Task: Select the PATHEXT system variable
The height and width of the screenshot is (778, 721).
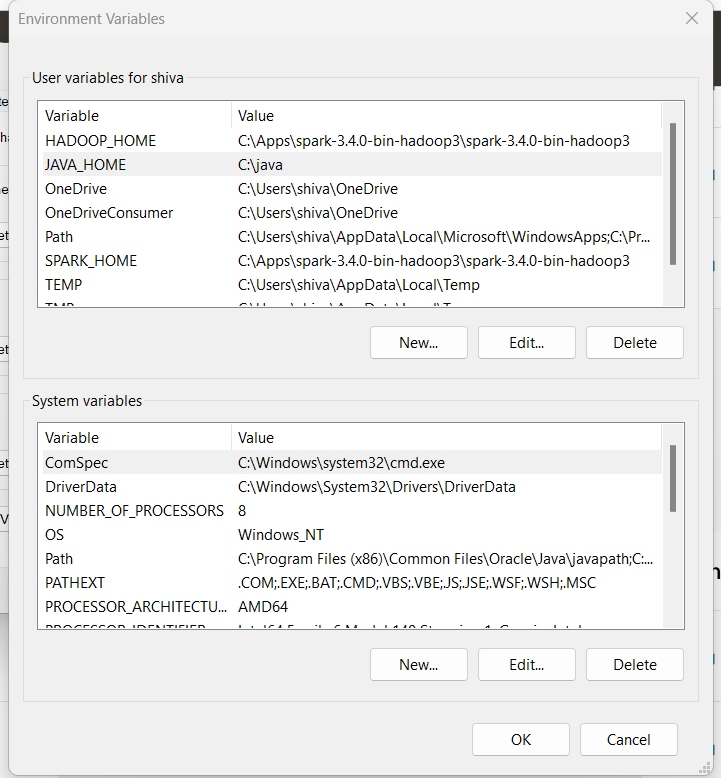Action: [352, 583]
